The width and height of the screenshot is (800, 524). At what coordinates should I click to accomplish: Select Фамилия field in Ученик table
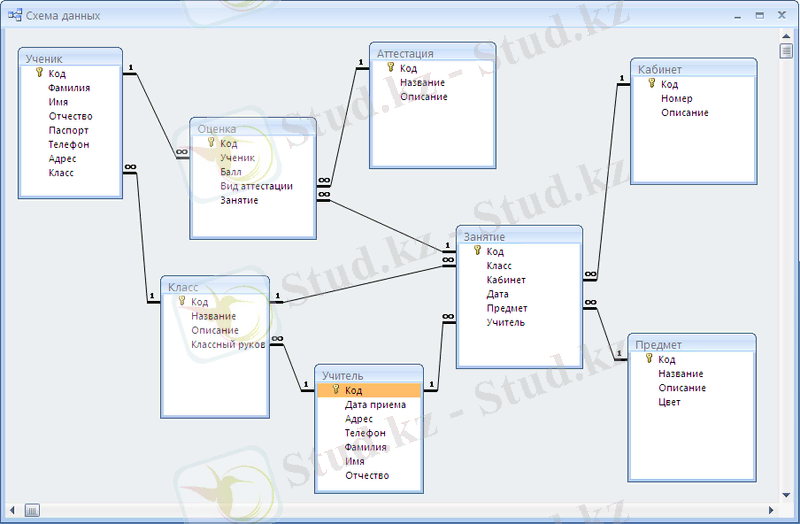tap(70, 88)
